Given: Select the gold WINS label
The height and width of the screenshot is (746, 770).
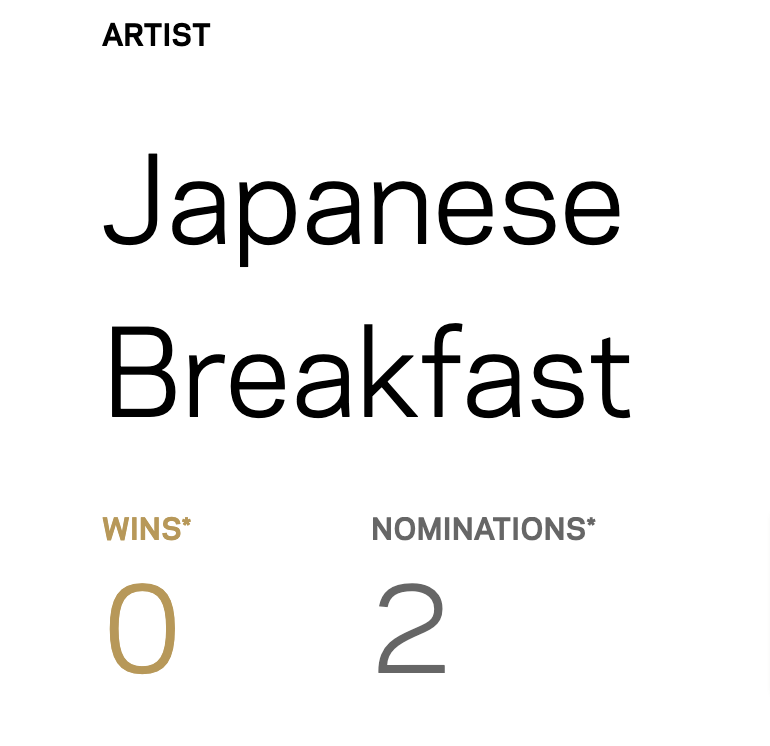Looking at the screenshot, I should [141, 529].
